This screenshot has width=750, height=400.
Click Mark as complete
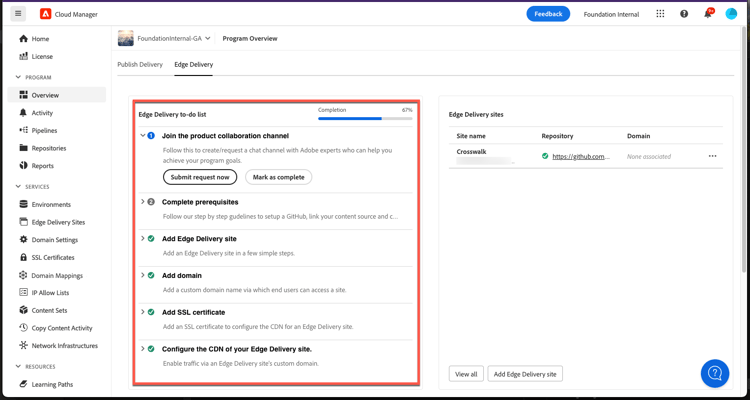tap(278, 177)
